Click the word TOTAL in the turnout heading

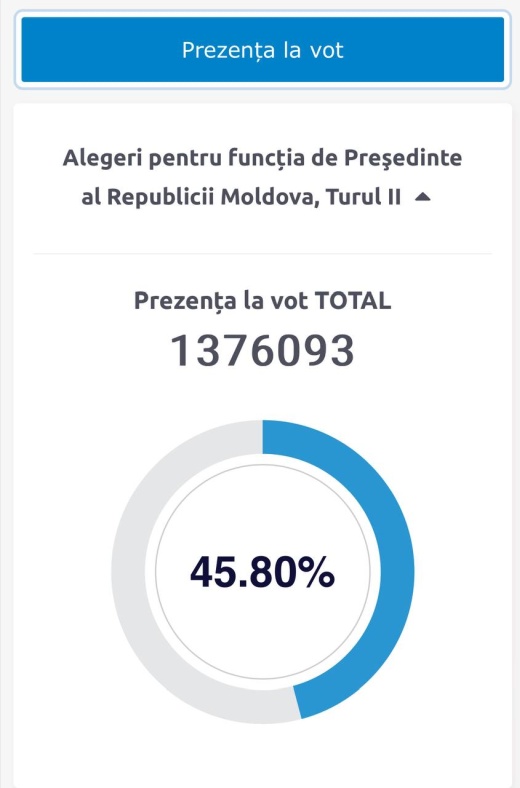tap(353, 301)
